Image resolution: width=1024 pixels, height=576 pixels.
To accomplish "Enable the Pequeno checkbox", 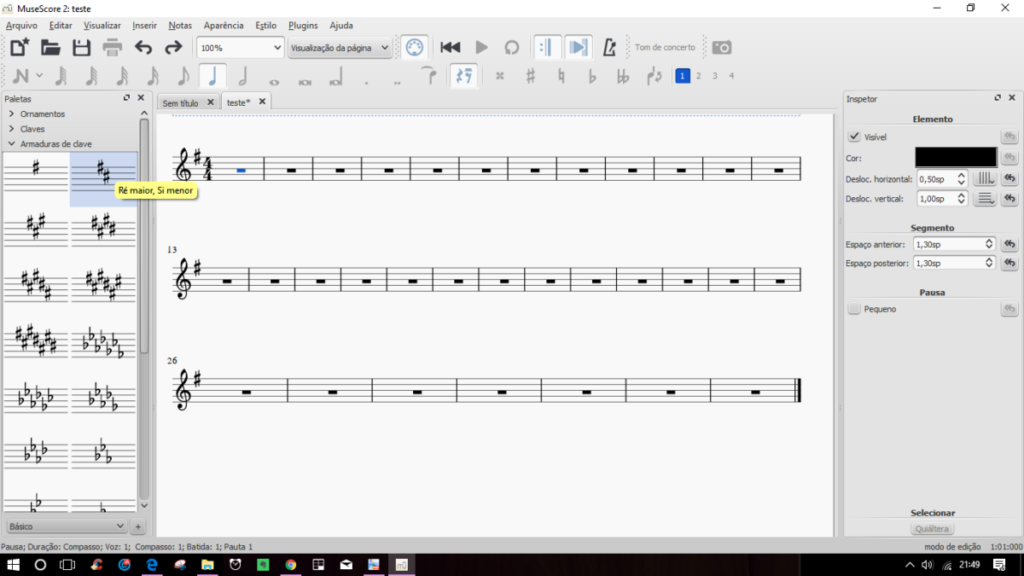I will pos(854,309).
